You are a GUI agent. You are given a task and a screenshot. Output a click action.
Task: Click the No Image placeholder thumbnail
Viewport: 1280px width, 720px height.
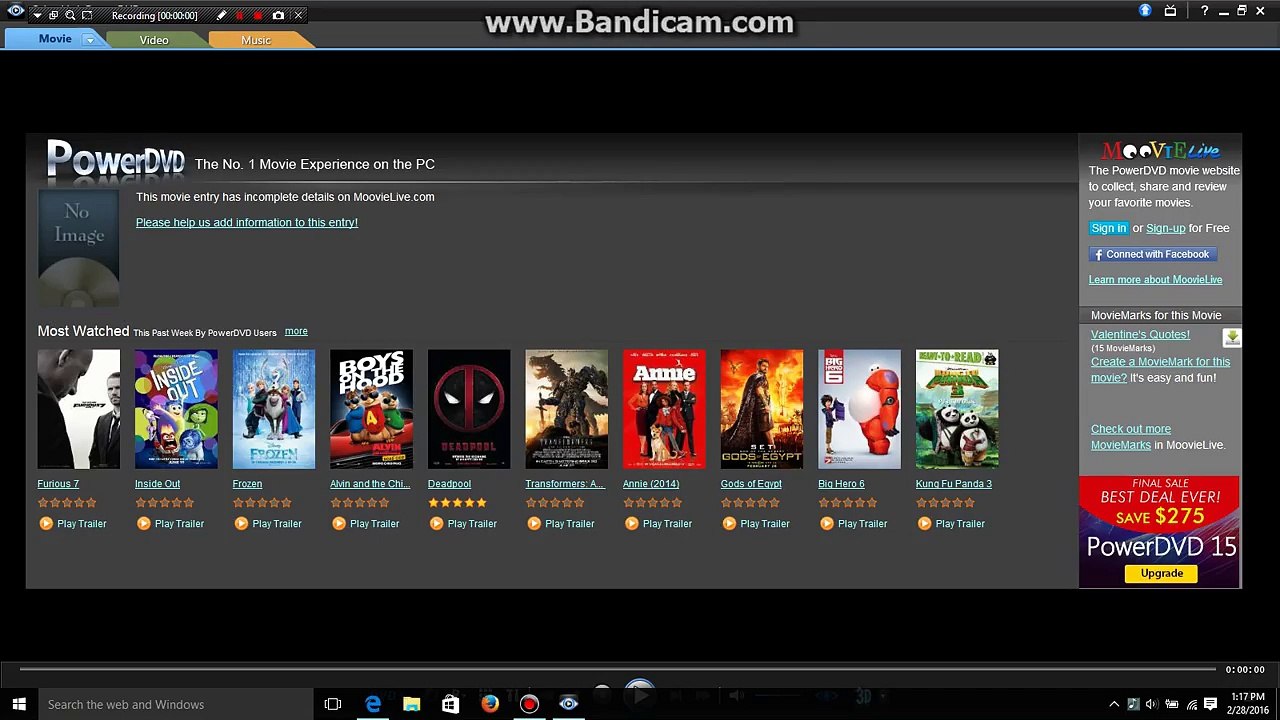[78, 248]
